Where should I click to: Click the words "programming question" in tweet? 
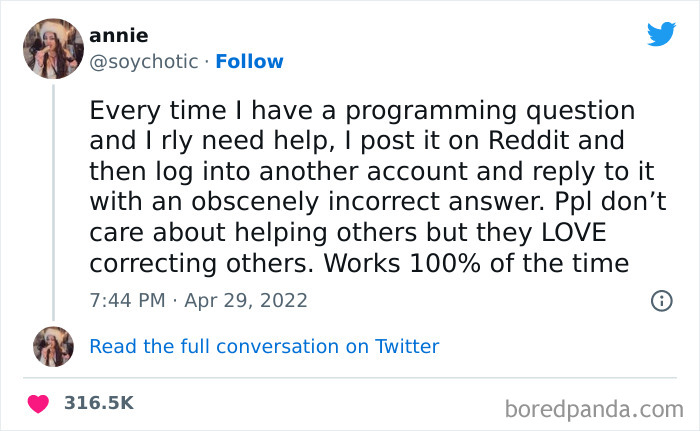coord(507,109)
